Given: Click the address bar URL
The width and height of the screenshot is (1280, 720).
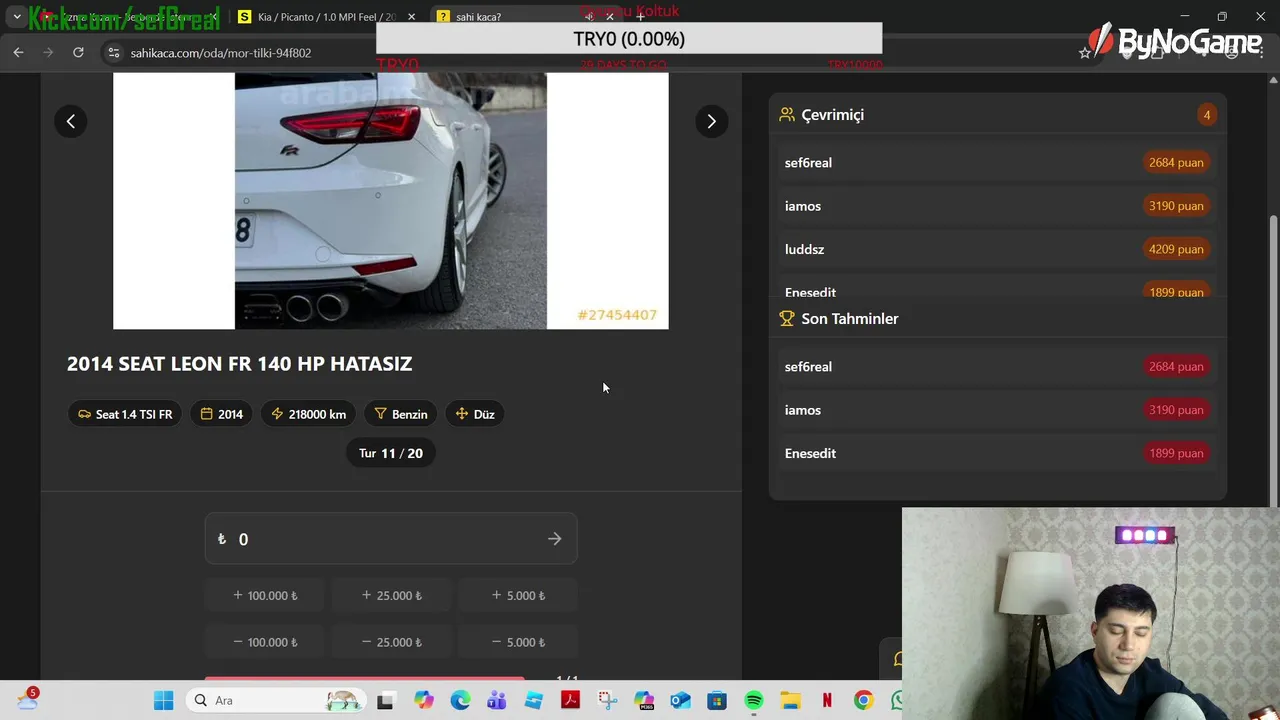Looking at the screenshot, I should [221, 53].
